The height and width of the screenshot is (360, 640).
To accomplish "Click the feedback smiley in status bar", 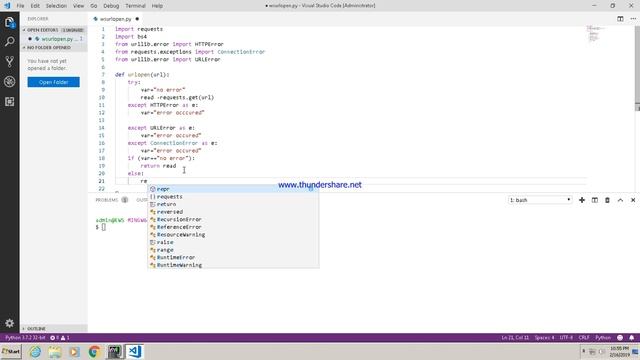I will click(x=620, y=338).
